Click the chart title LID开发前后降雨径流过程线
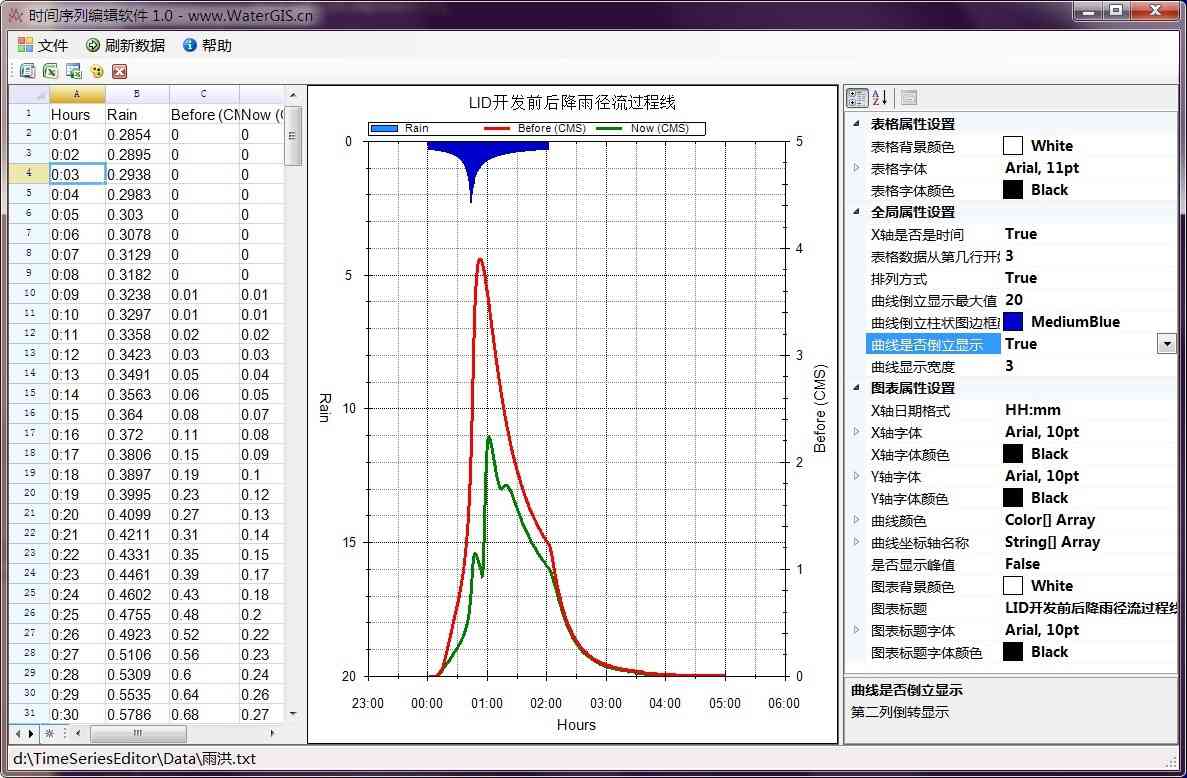The image size is (1187, 778). [x=572, y=102]
